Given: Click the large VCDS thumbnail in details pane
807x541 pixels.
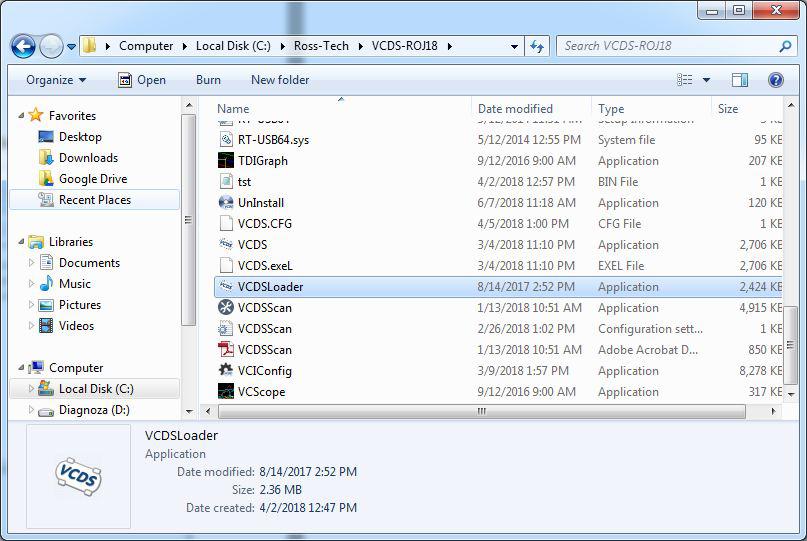Looking at the screenshot, I should pyautogui.click(x=78, y=476).
